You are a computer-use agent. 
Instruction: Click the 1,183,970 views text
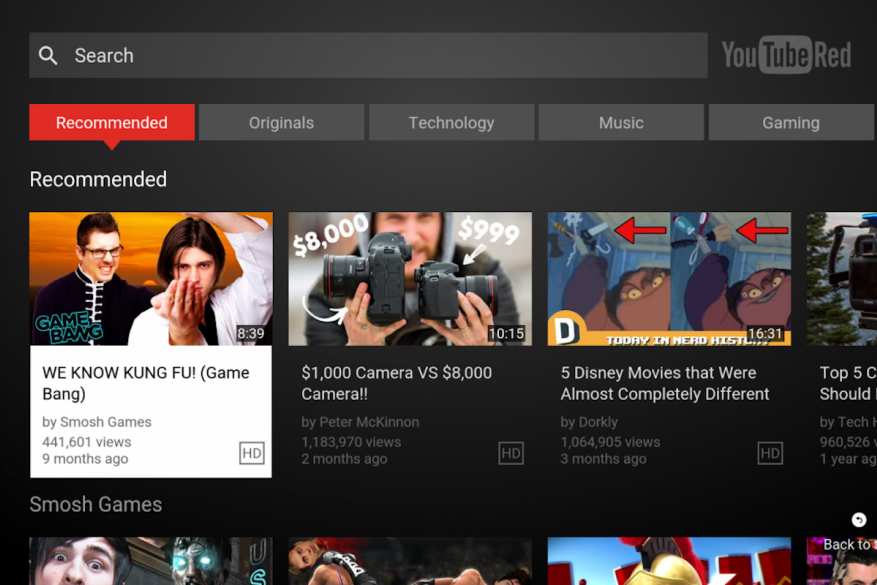[x=351, y=442]
